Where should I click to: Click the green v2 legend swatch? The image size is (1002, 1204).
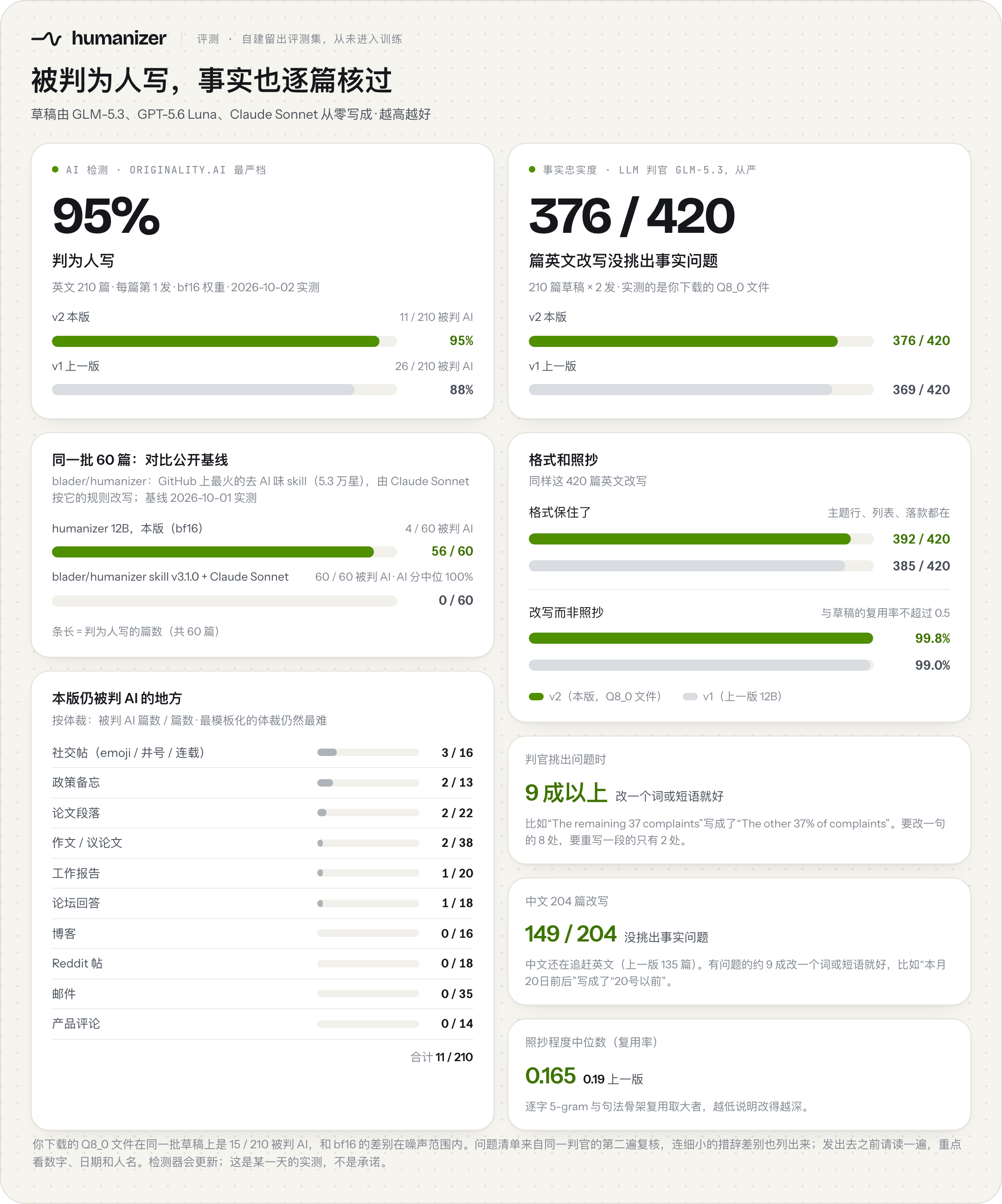click(x=536, y=697)
